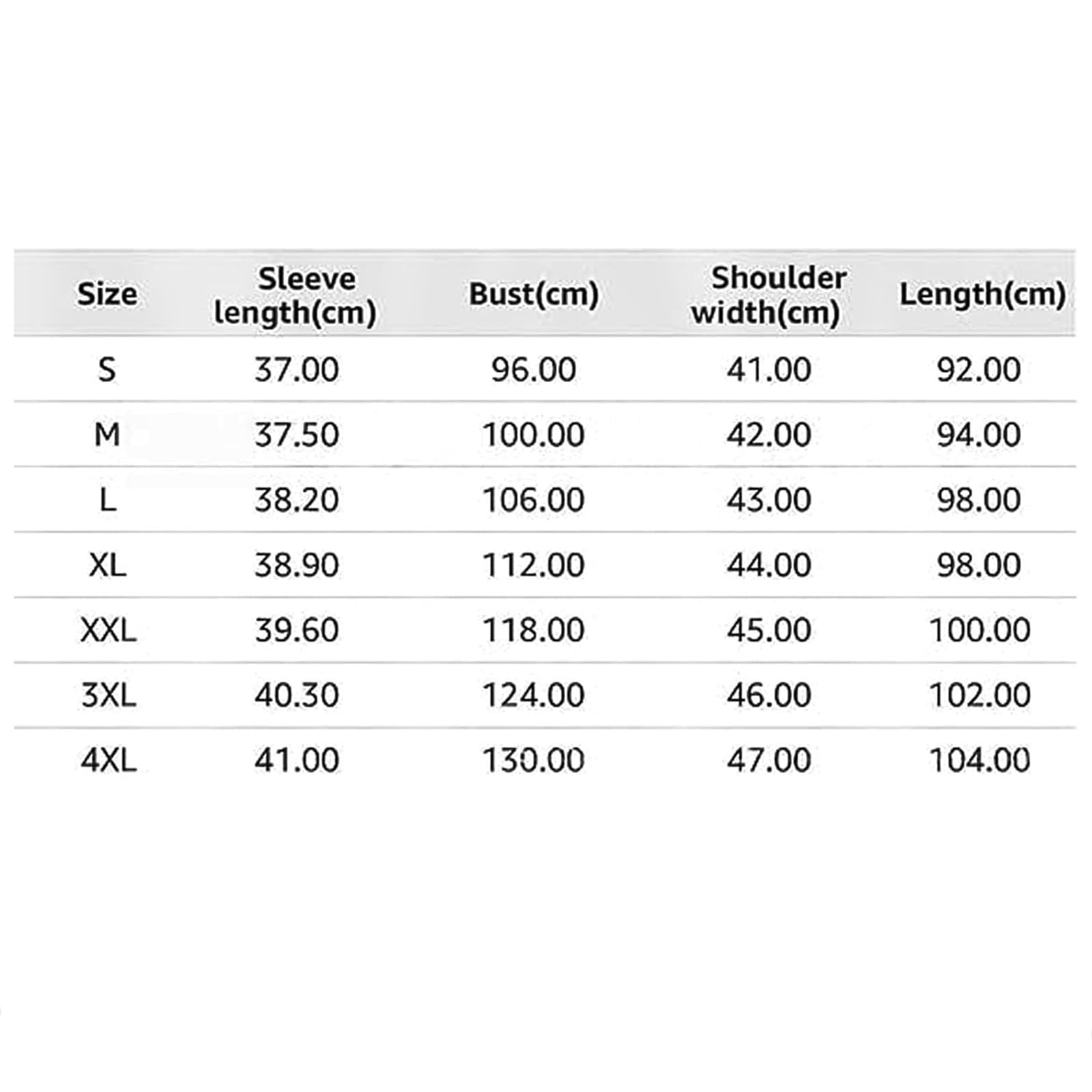Select the XXL size row label

click(109, 629)
